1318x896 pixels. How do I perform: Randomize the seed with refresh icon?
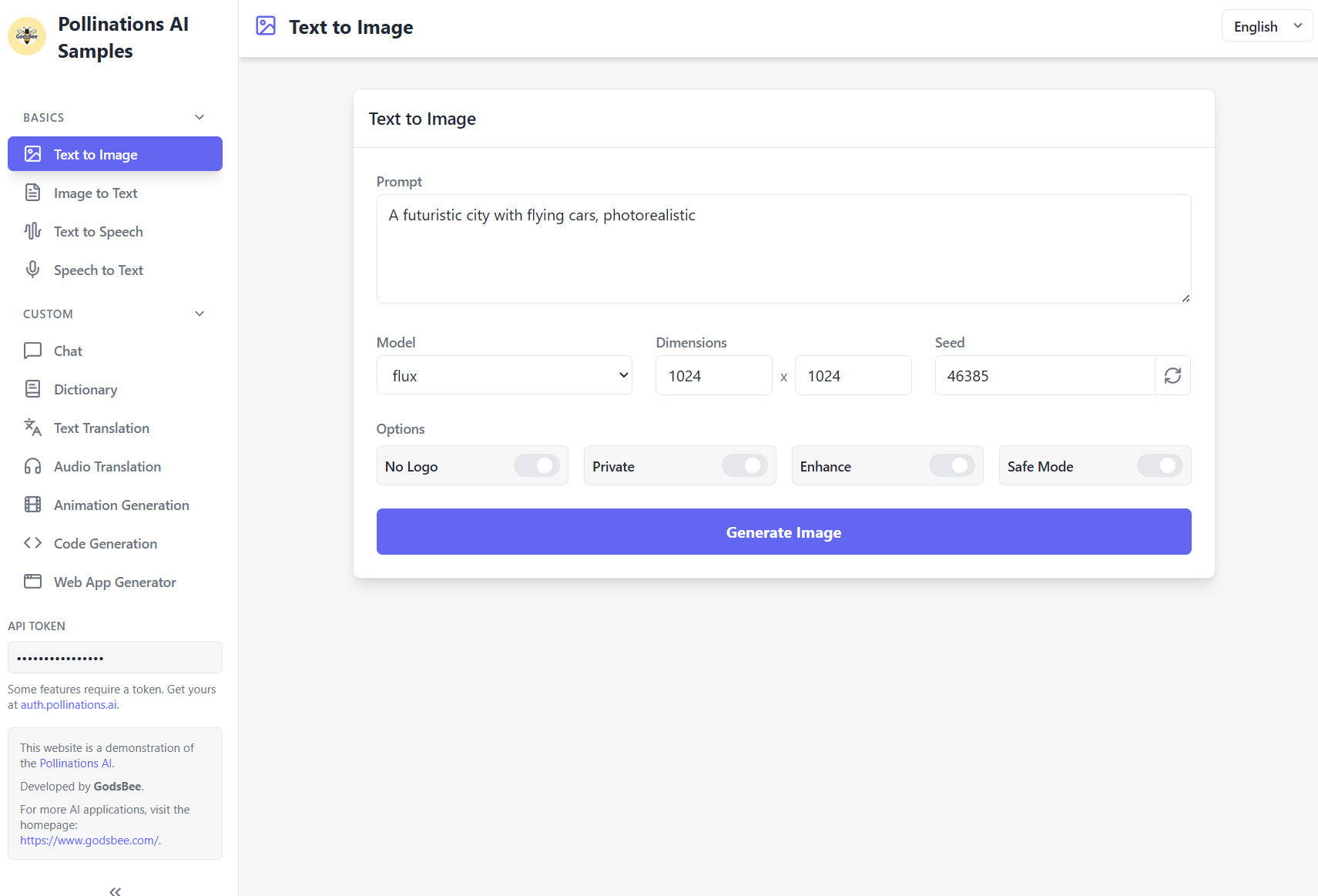point(1172,375)
